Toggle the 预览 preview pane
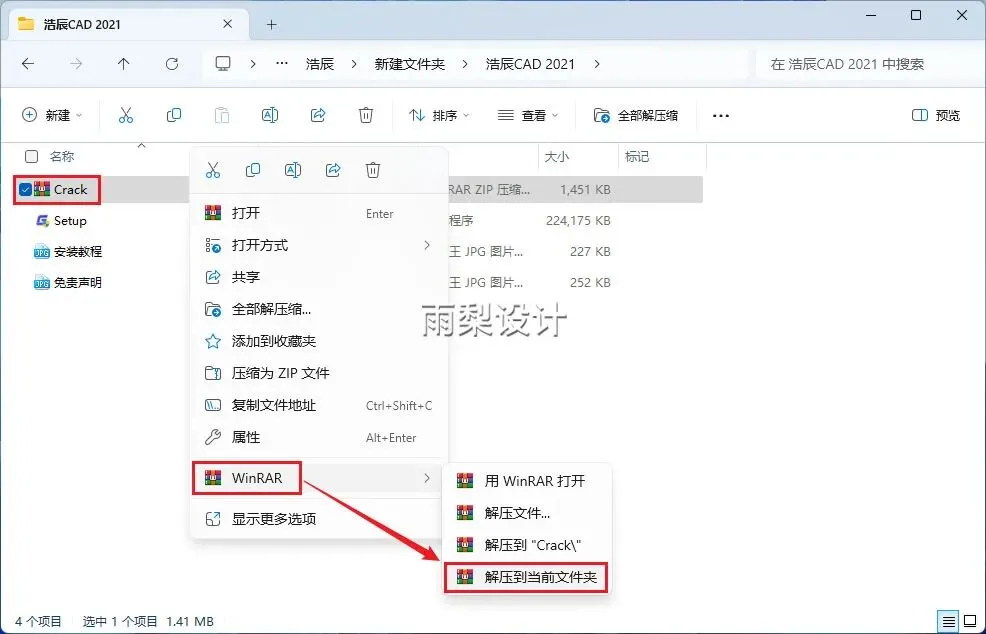Screen dimensions: 986x634 click(x=936, y=115)
